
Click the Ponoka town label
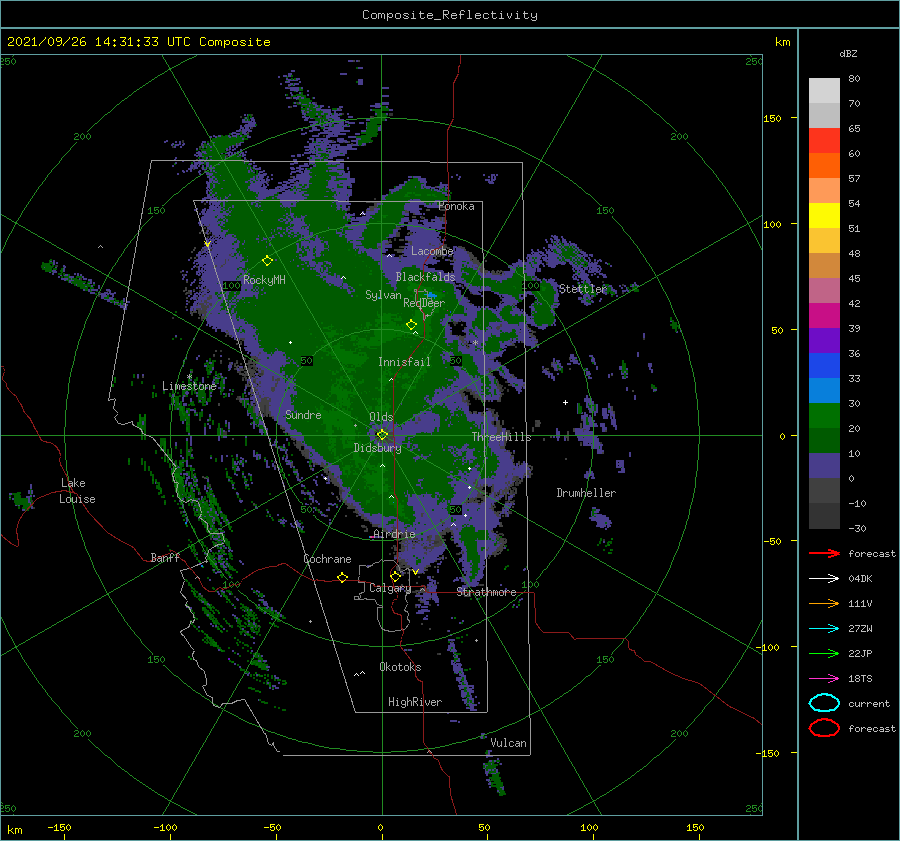point(456,206)
